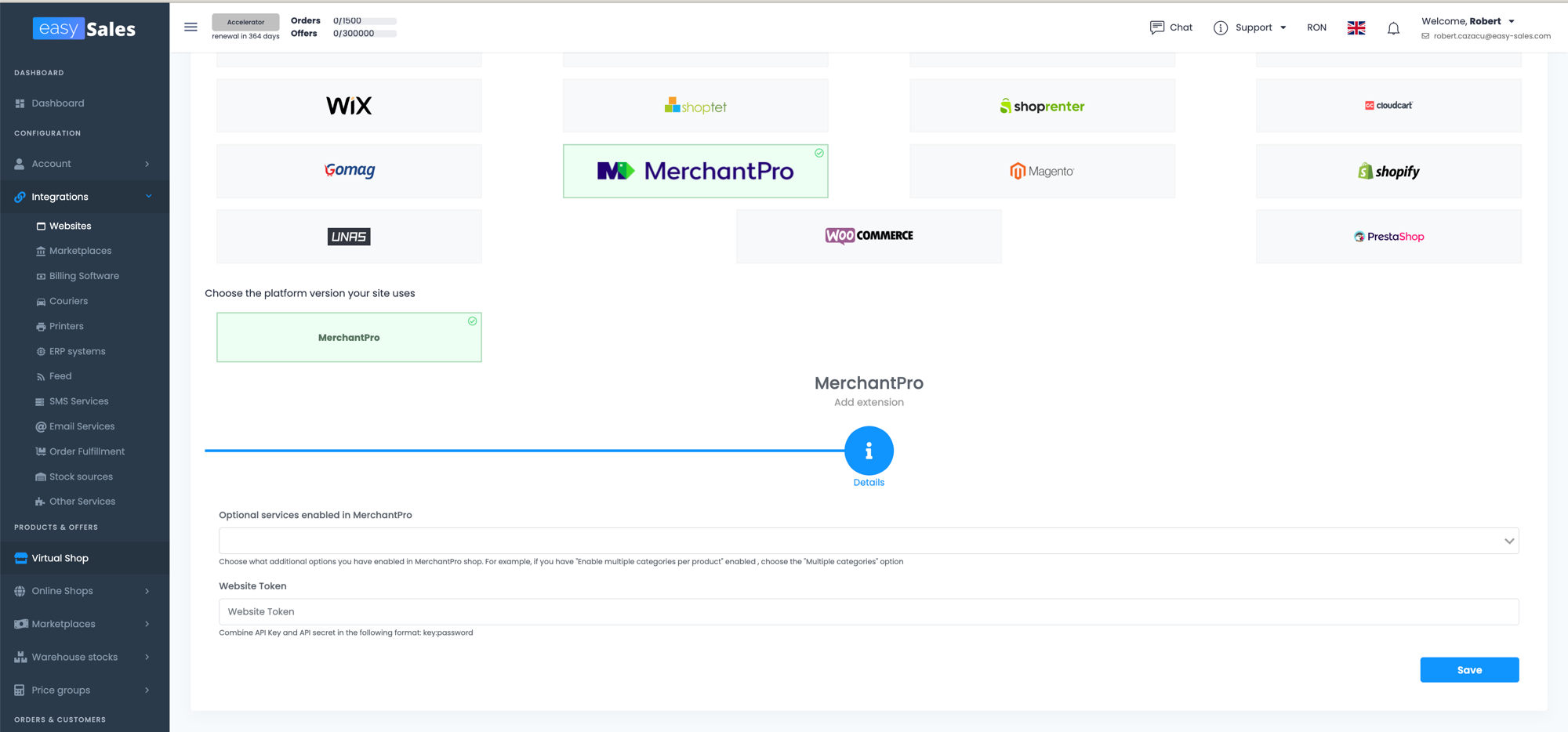Screen dimensions: 1568x732
Task: Open Marketplaces under Integrations
Action: click(80, 251)
